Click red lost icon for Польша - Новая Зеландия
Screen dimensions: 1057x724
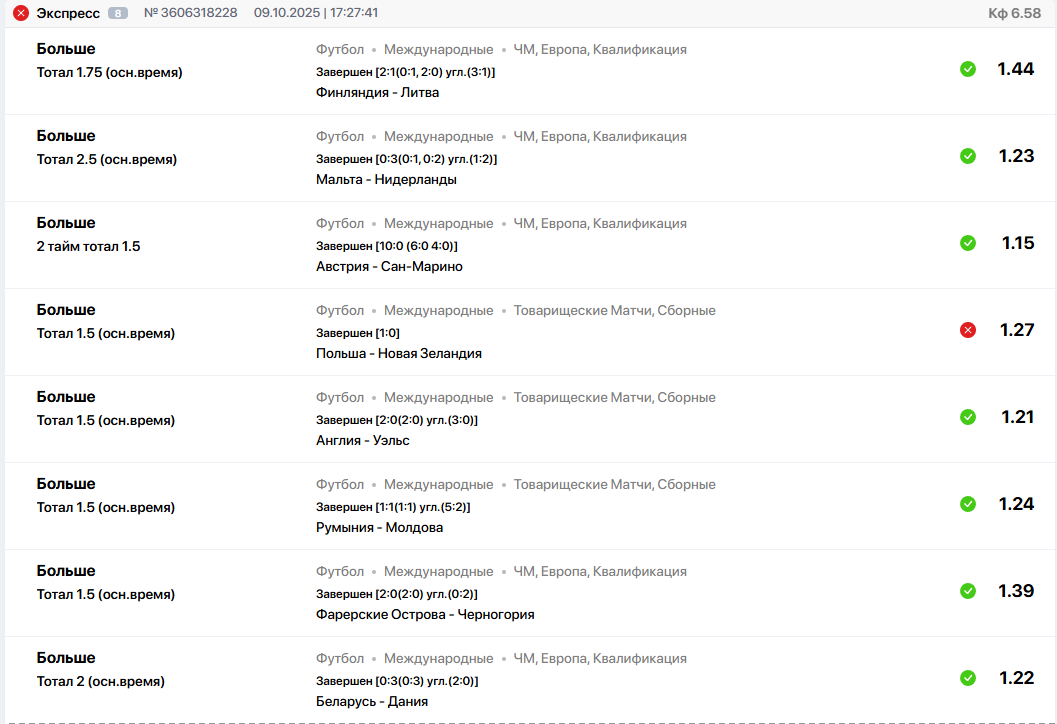pyautogui.click(x=968, y=330)
